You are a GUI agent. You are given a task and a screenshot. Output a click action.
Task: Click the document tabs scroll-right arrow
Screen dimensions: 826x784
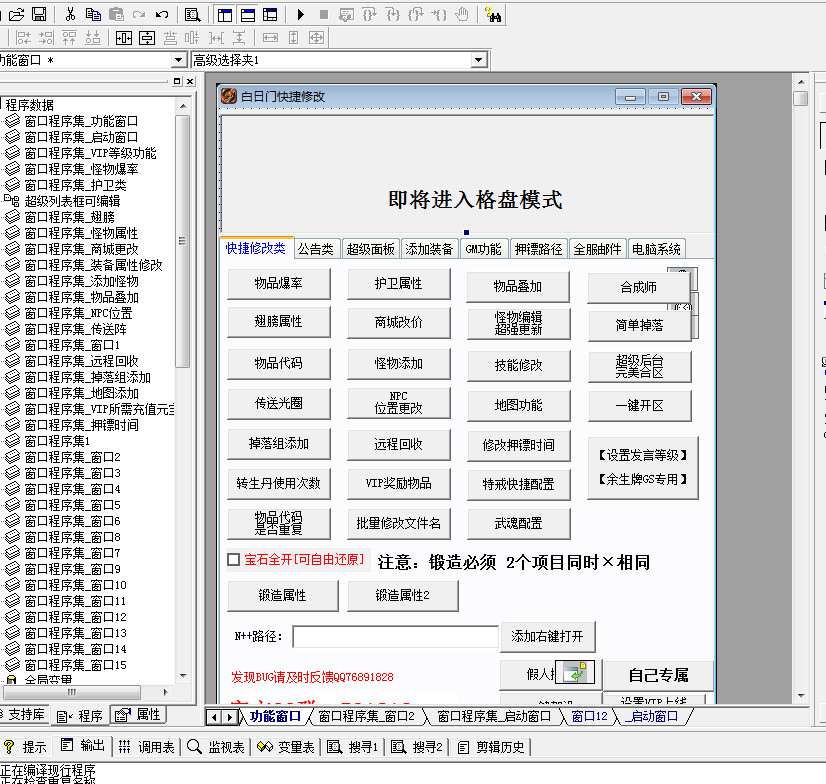click(x=230, y=717)
